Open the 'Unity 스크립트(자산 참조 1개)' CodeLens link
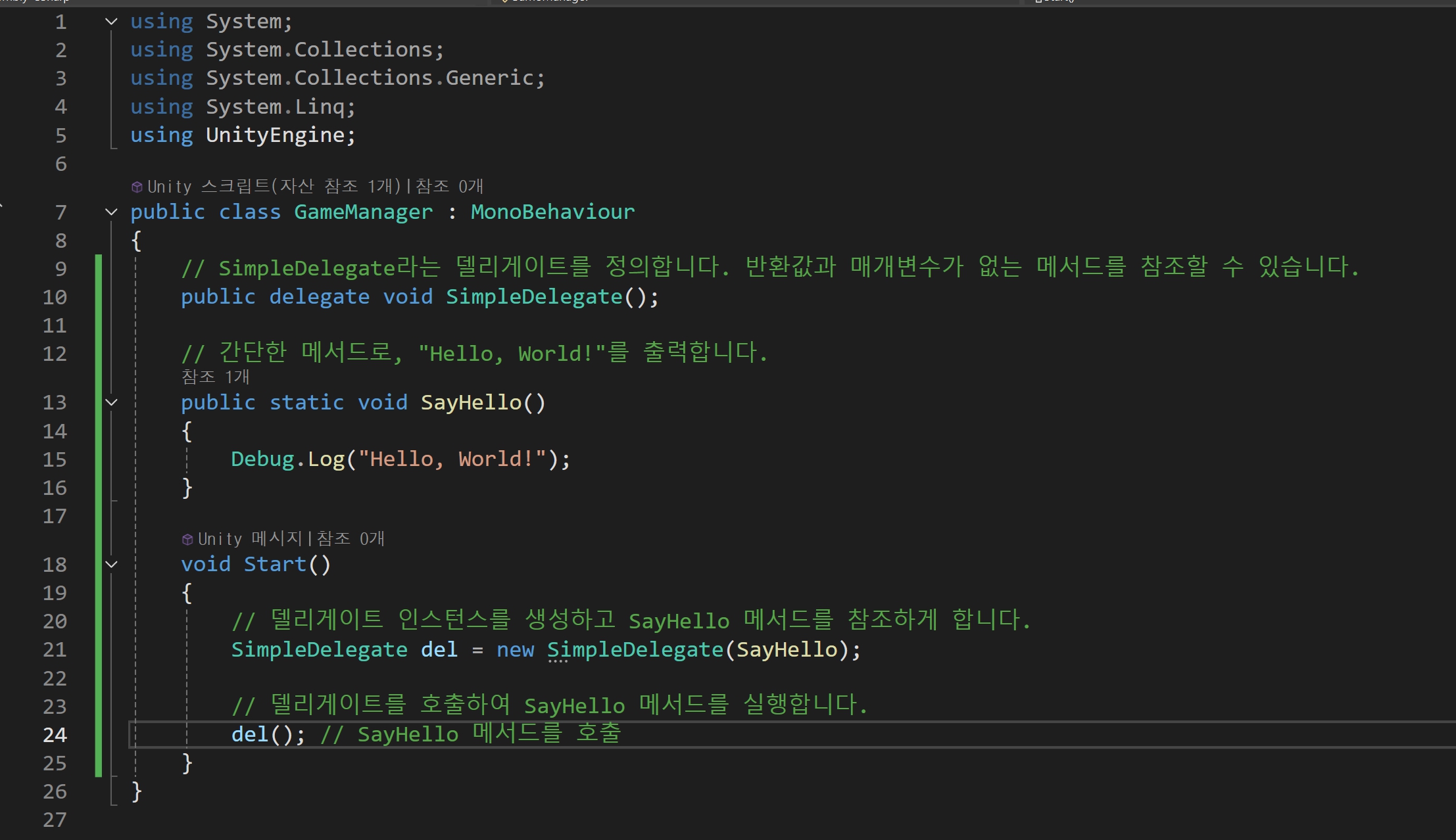Image resolution: width=1456 pixels, height=840 pixels. [274, 187]
